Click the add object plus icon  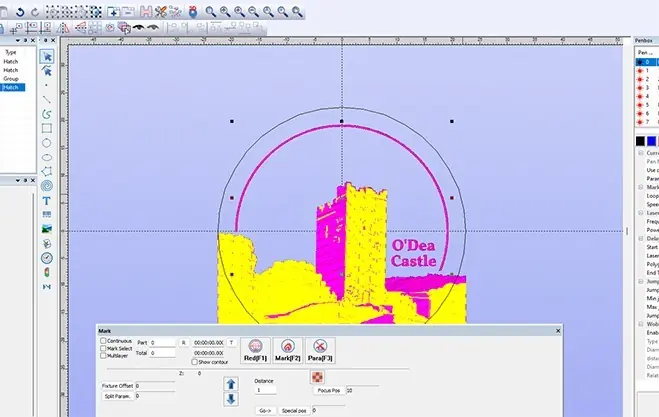(113, 12)
